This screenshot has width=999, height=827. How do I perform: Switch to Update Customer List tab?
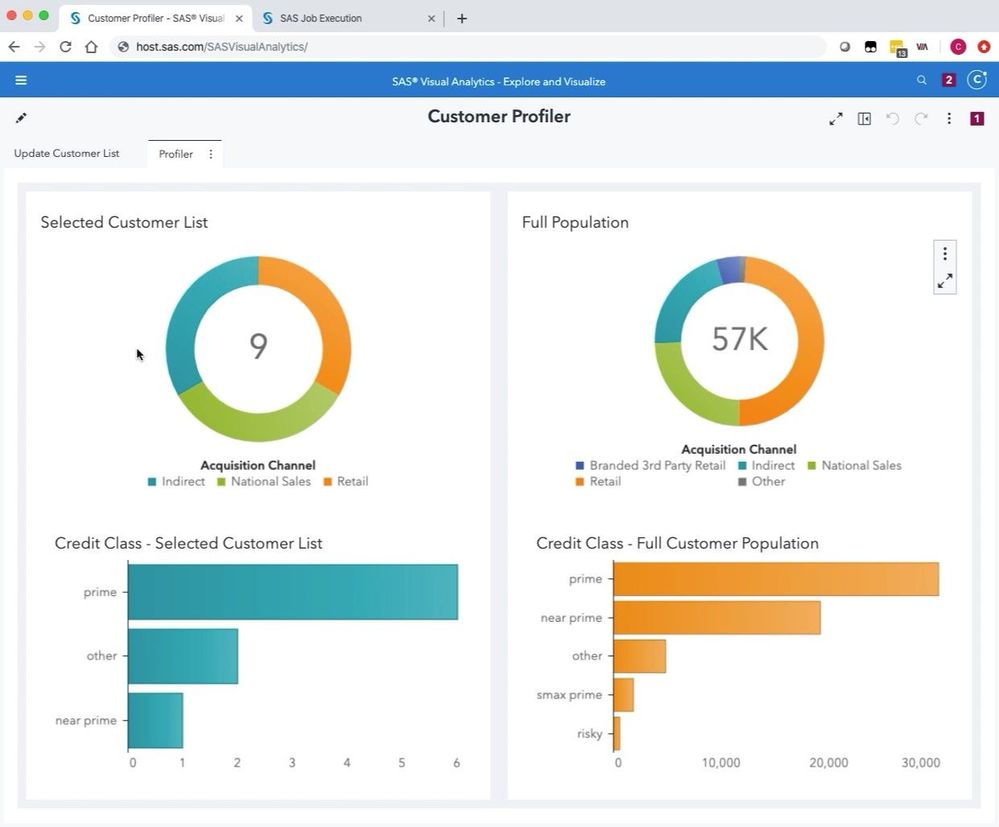point(66,154)
